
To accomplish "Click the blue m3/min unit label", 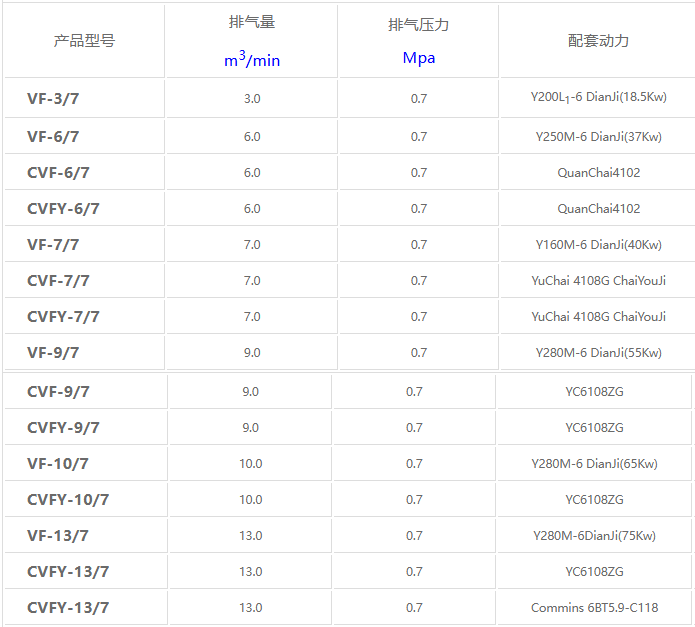I will (x=251, y=59).
